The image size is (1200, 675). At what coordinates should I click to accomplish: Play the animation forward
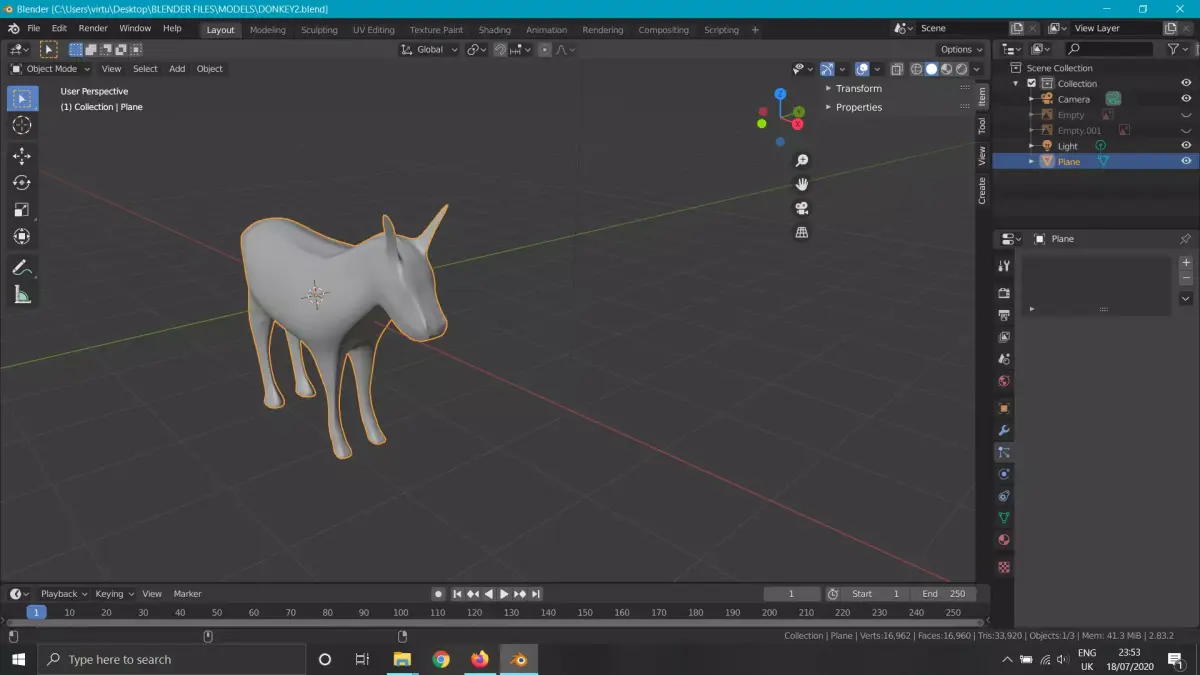504,594
